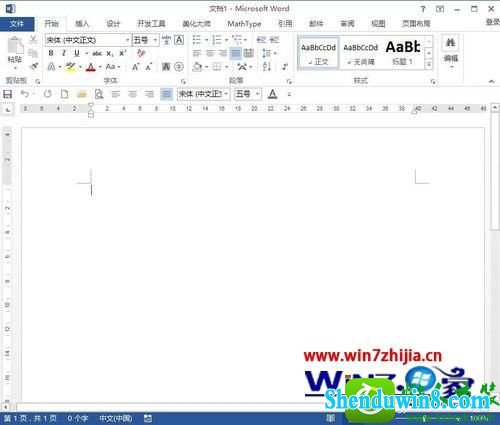The image size is (500, 425).
Task: Toggle abc strikethrough formatting
Action: click(x=97, y=53)
